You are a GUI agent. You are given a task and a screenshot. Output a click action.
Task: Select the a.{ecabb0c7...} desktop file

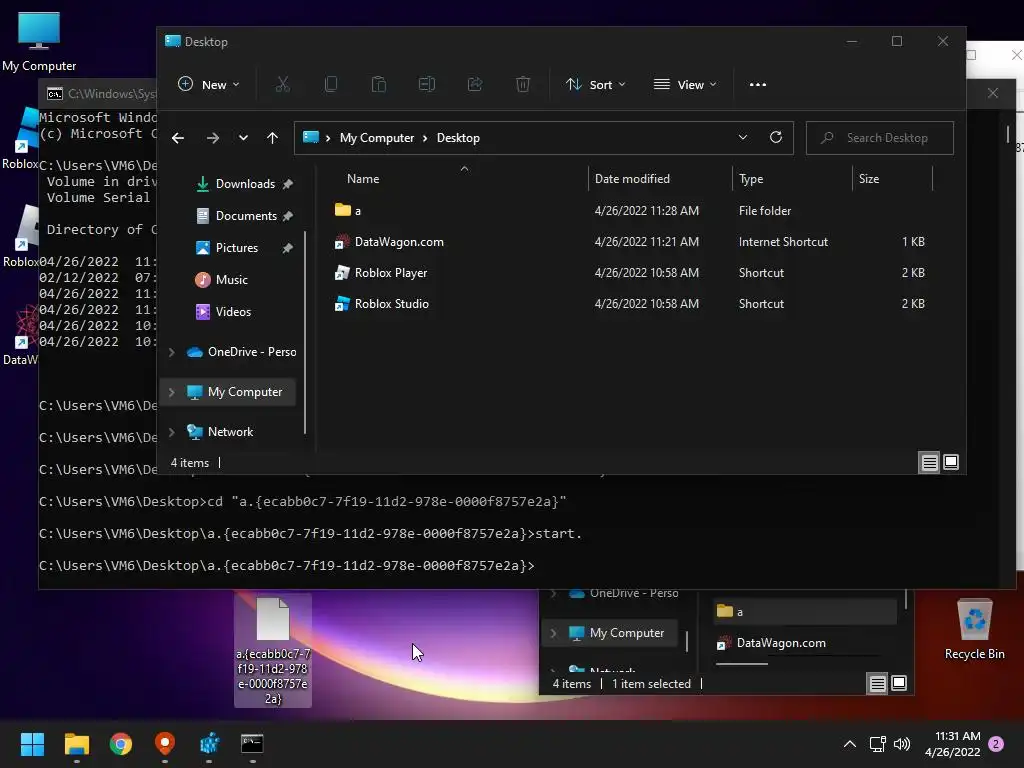click(x=272, y=650)
